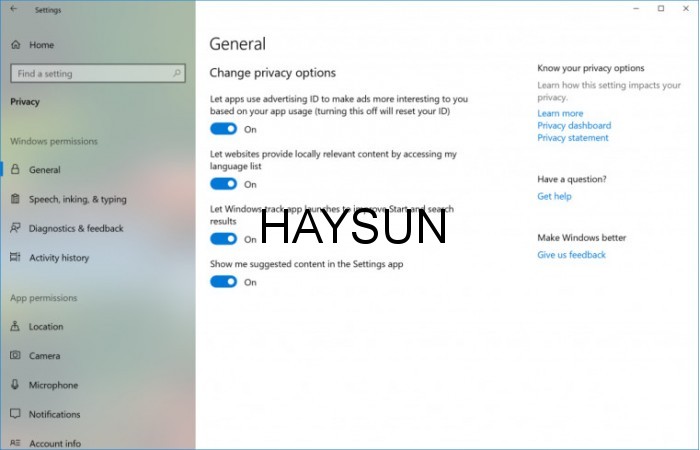The height and width of the screenshot is (450, 700).
Task: Select Account info in the sidebar
Action: pyautogui.click(x=55, y=443)
